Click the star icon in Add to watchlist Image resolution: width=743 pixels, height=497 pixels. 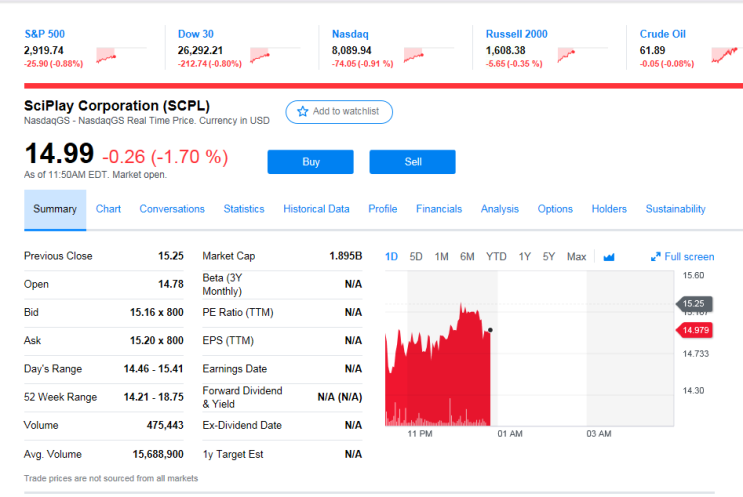(x=302, y=111)
